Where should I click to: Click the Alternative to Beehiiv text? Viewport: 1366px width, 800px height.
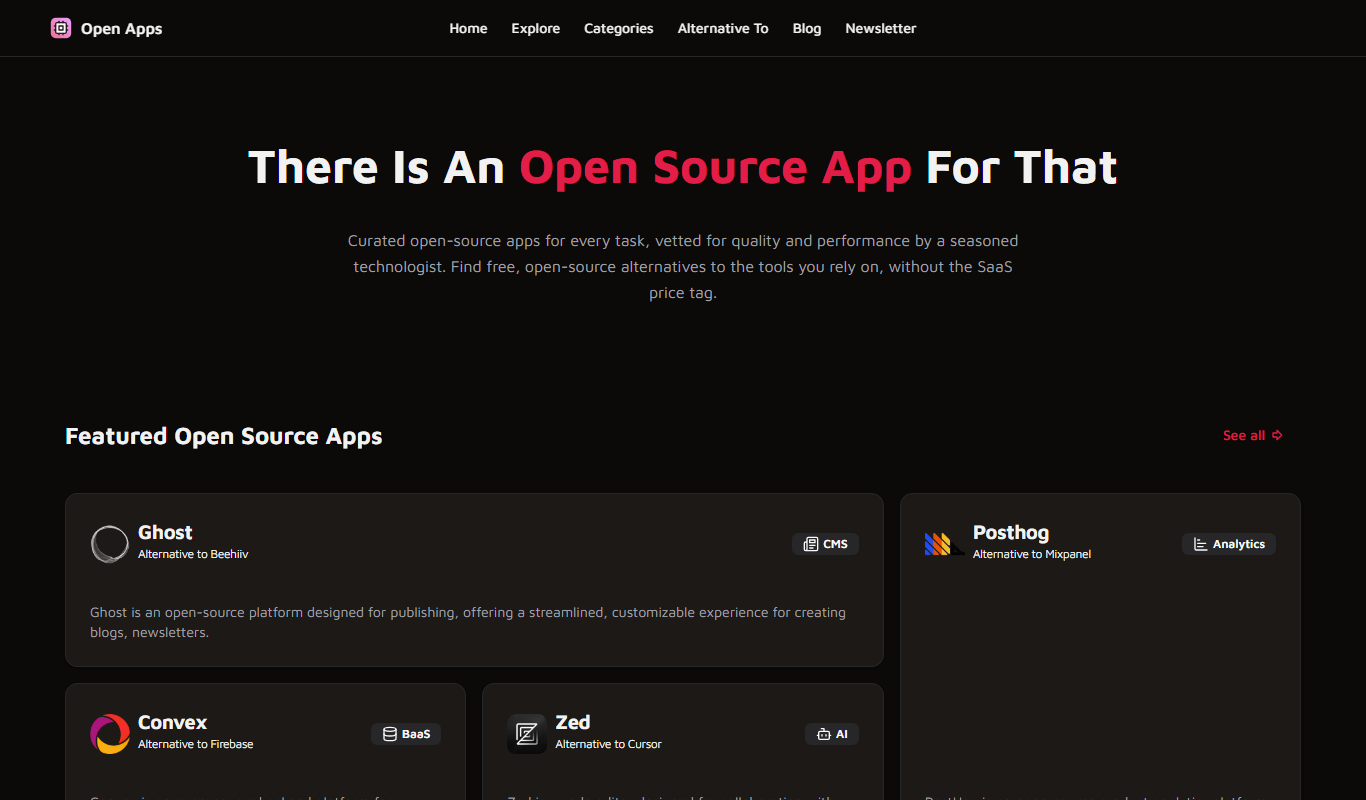[x=193, y=554]
